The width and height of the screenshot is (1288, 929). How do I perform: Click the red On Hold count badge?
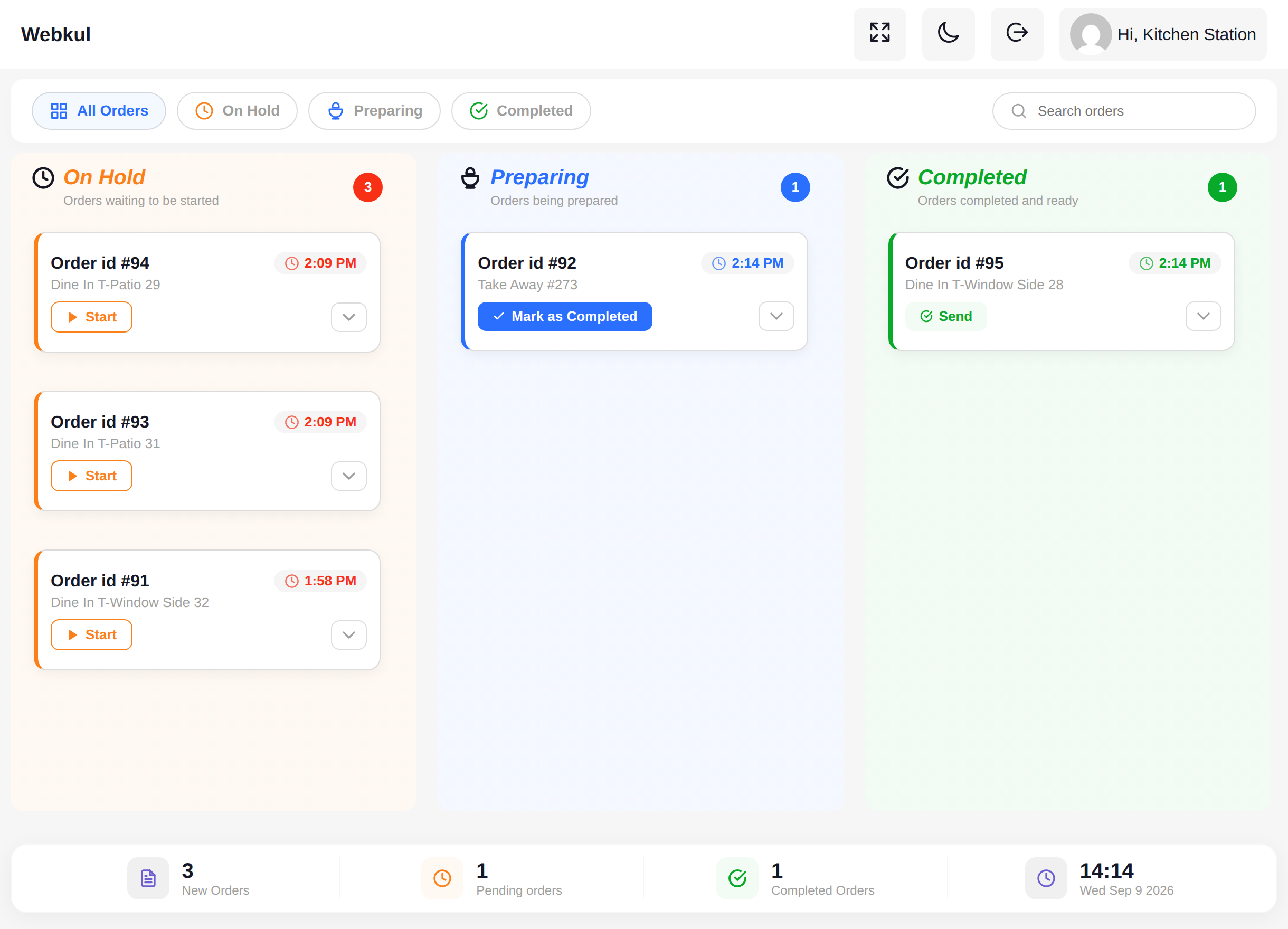368,187
